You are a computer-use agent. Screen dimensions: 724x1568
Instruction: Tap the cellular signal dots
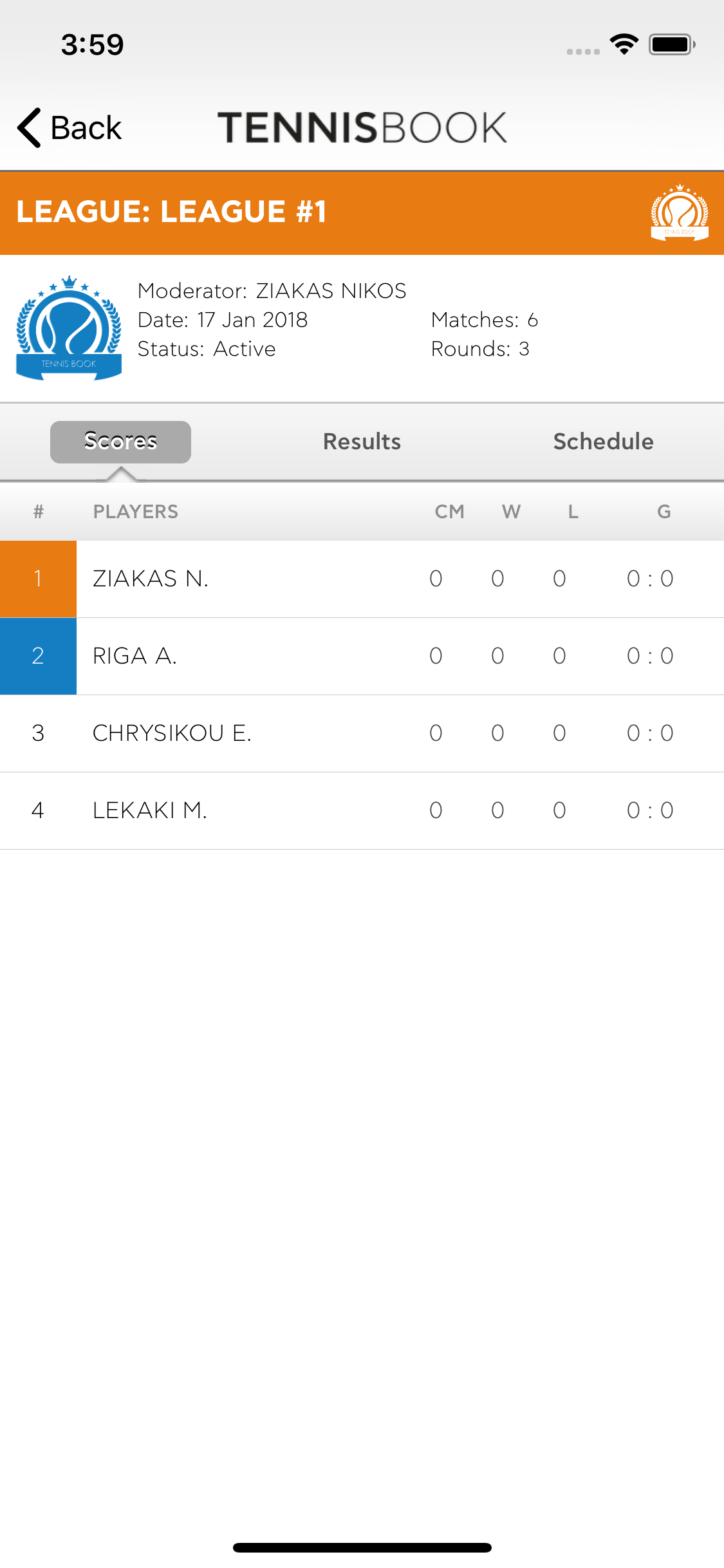[x=583, y=51]
